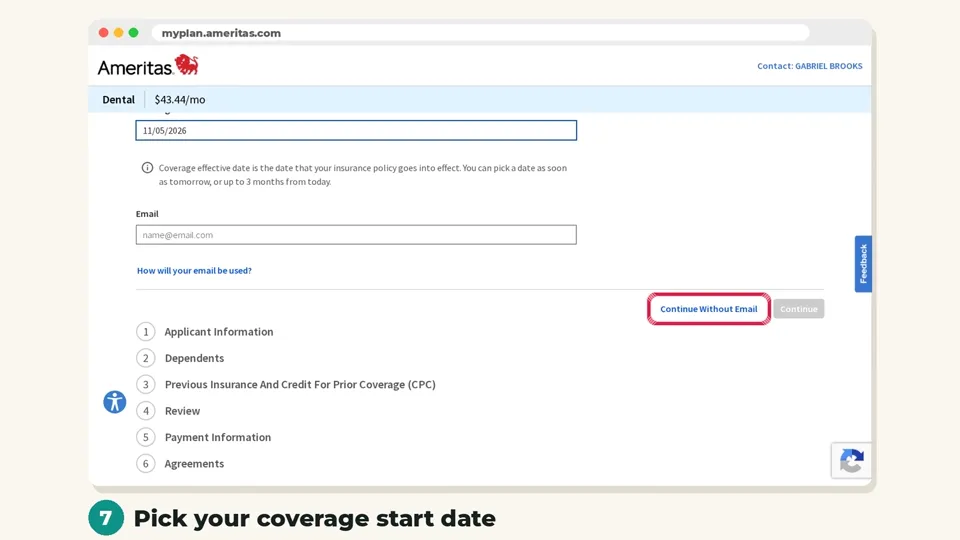The height and width of the screenshot is (540, 960).
Task: Click the Email input field
Action: click(x=356, y=234)
